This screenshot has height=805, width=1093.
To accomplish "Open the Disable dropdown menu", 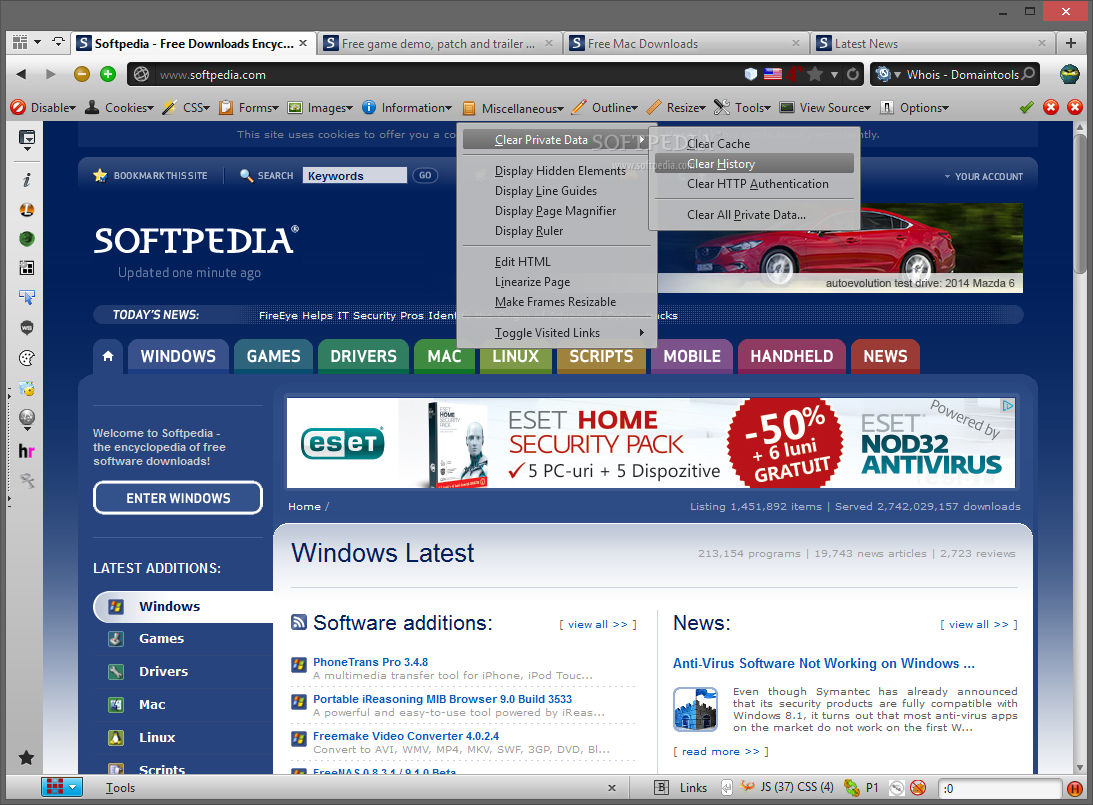I will click(43, 107).
